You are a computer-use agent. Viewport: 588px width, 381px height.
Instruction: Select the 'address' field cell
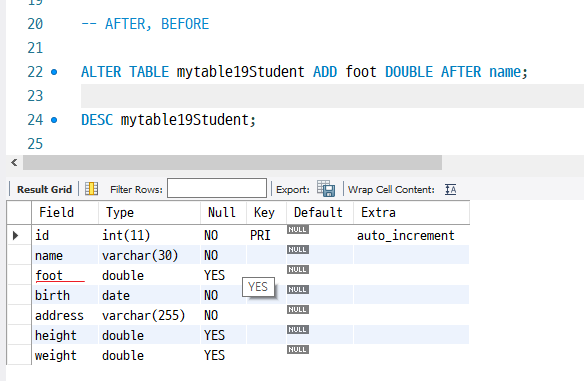click(65, 315)
